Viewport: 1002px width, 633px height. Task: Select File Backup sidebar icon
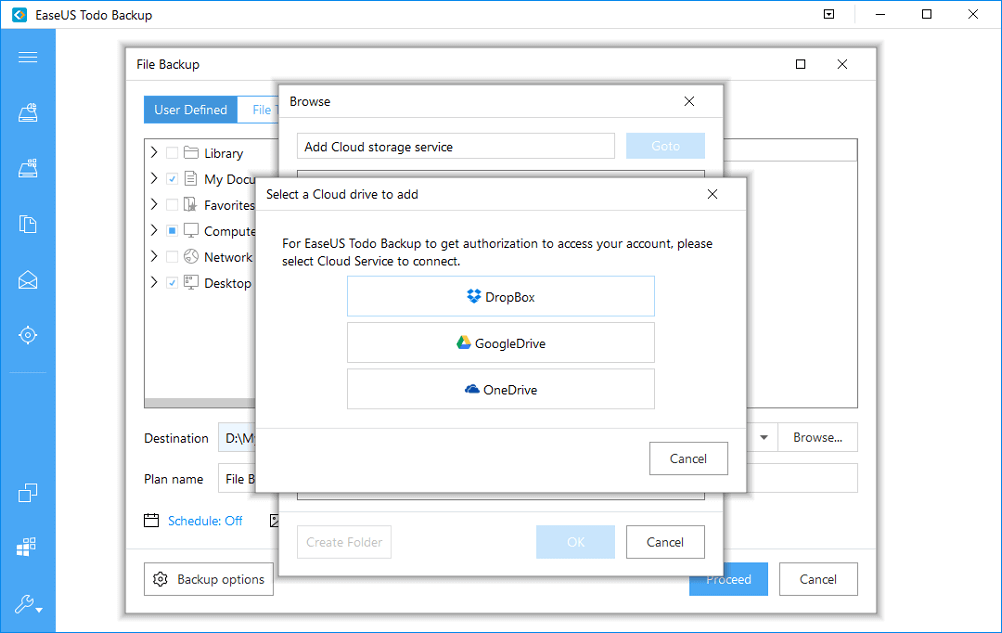[x=27, y=224]
